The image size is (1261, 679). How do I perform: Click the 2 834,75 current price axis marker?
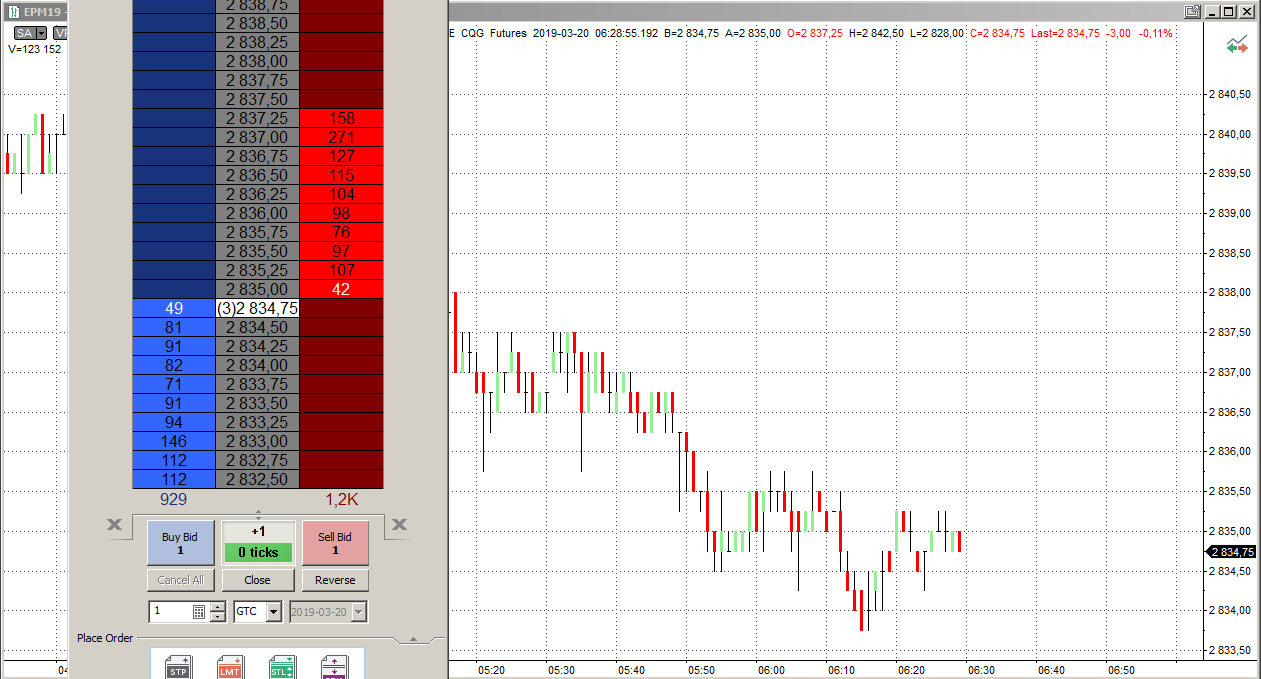(1232, 552)
